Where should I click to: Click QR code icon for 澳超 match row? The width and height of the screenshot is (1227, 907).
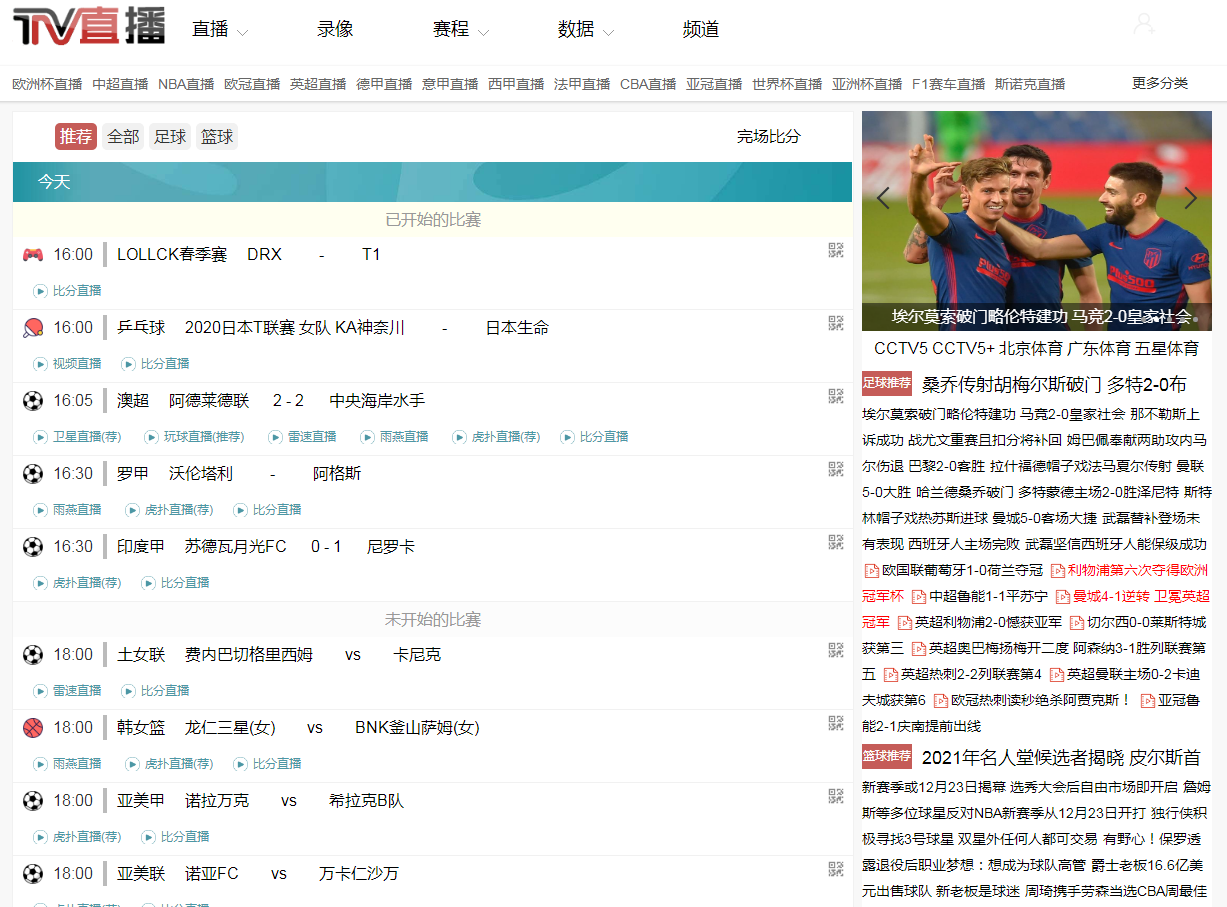(836, 396)
